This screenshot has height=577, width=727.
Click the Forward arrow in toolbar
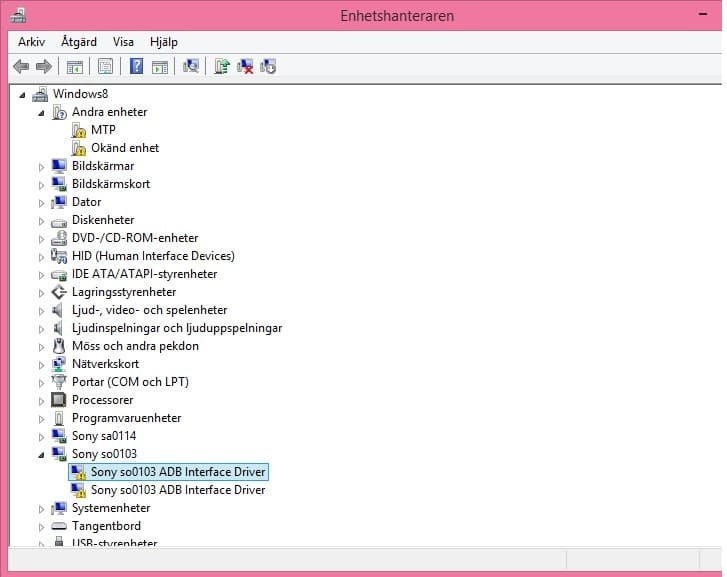point(43,67)
